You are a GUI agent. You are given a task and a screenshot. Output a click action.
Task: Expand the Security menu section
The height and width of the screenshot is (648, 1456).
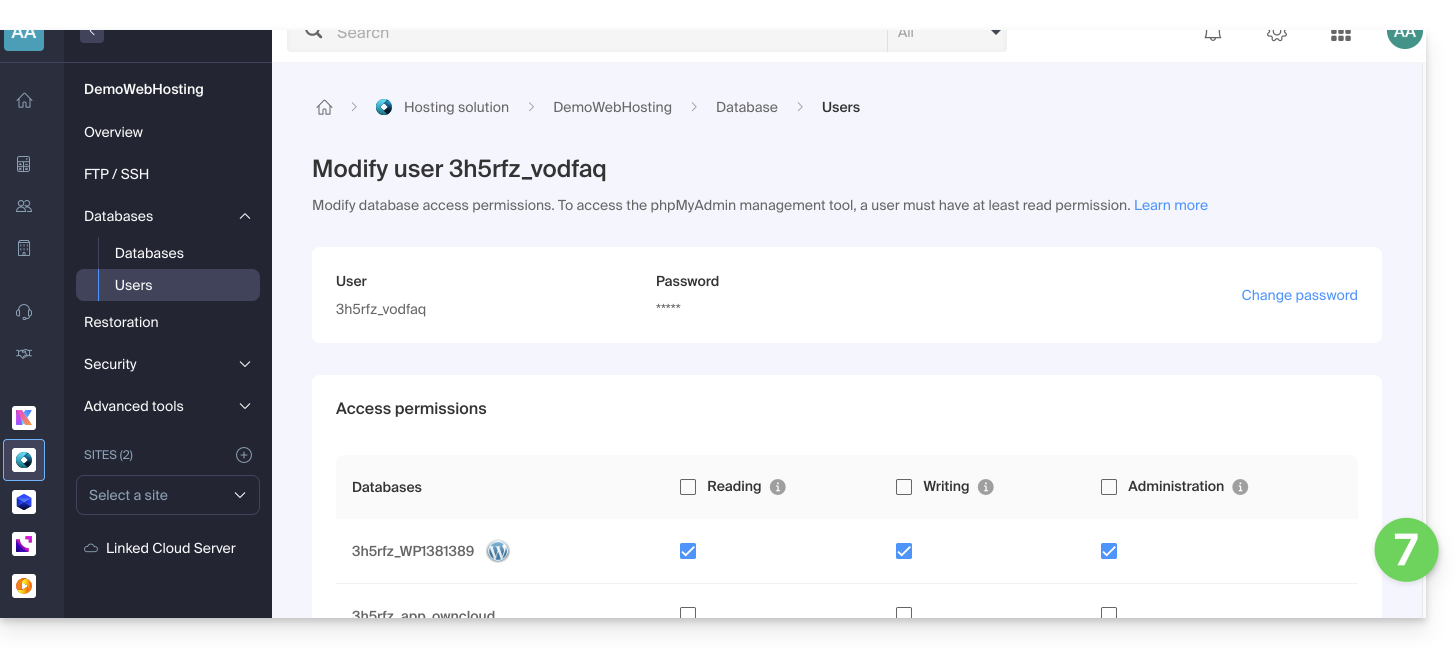[x=168, y=364]
